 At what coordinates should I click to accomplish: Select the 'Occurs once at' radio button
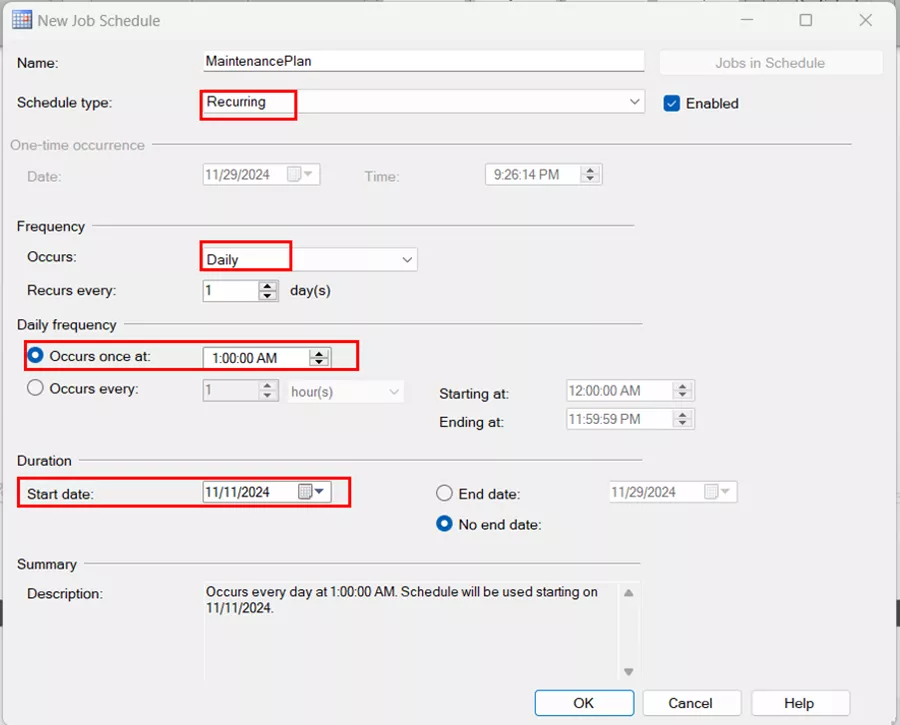click(36, 355)
